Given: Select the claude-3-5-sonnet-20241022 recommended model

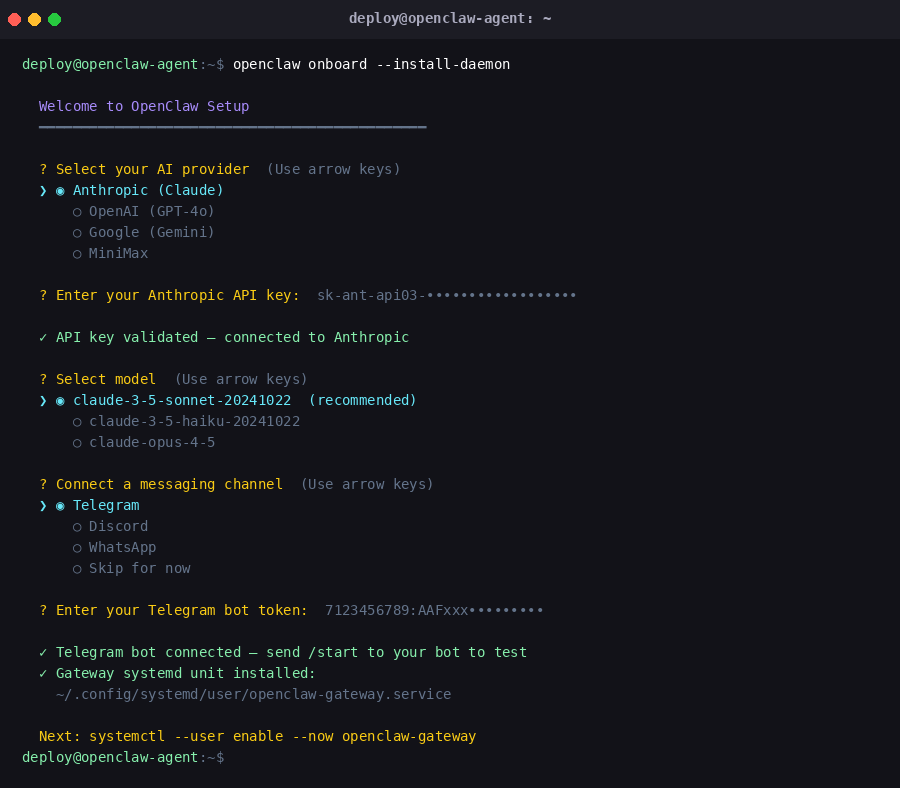Looking at the screenshot, I should coord(195,400).
